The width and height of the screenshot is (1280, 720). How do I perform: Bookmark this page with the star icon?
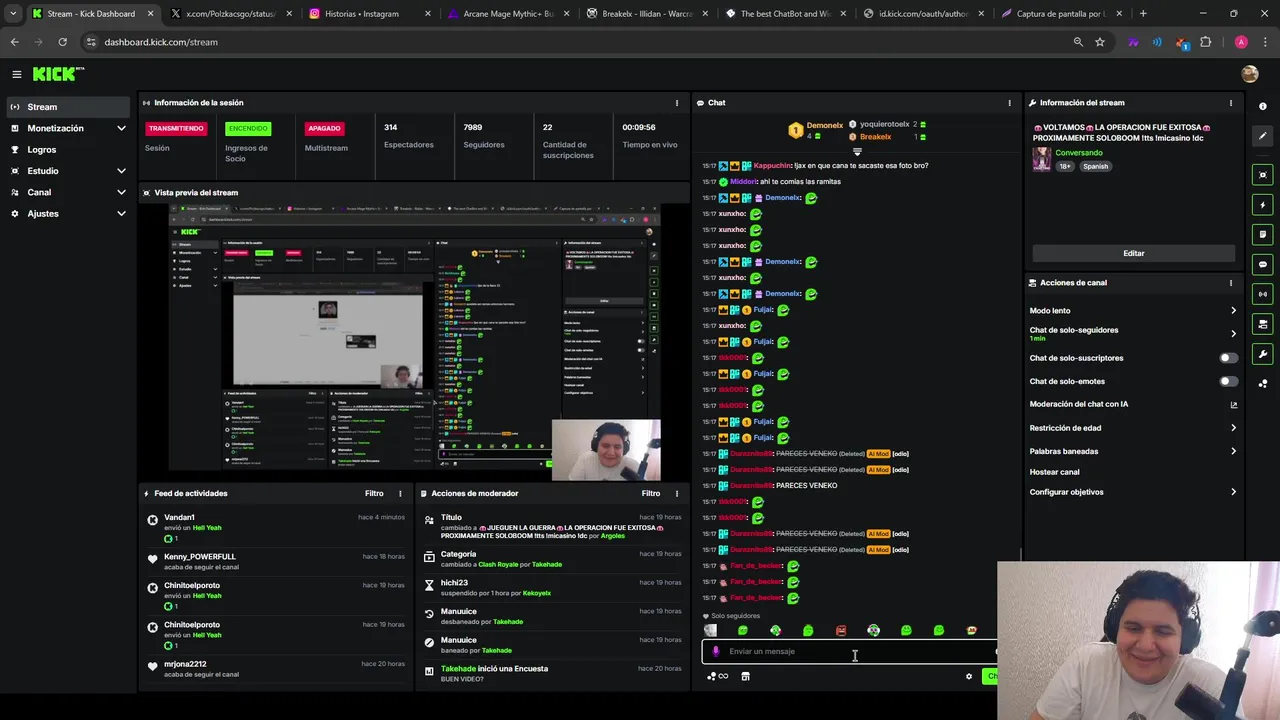click(1100, 42)
